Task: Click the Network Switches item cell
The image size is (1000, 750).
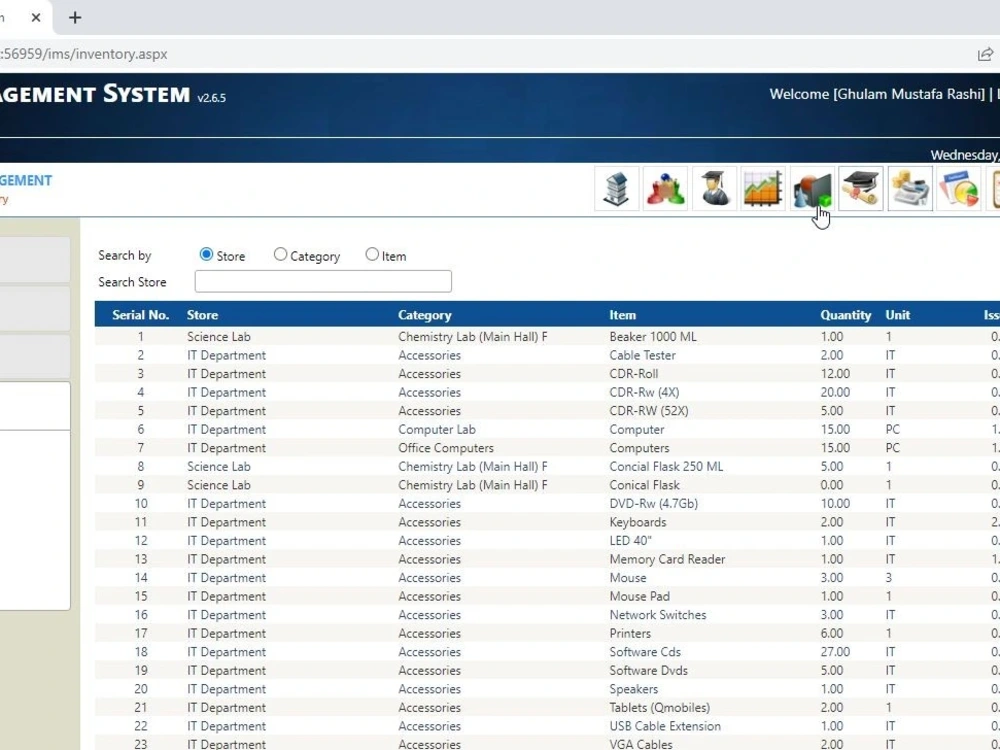Action: pyautogui.click(x=658, y=615)
